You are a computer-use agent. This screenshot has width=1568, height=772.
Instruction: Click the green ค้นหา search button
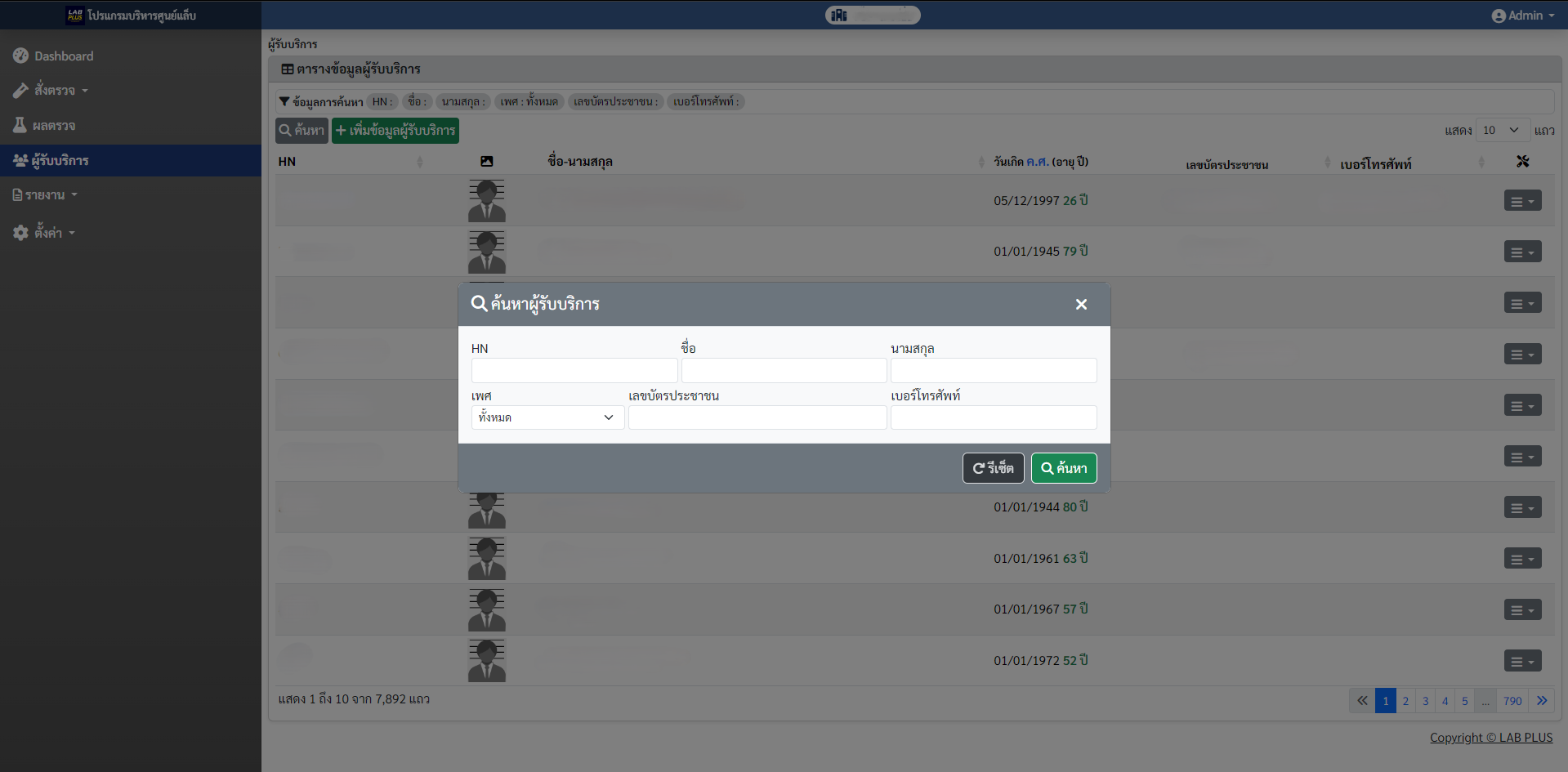(1064, 468)
